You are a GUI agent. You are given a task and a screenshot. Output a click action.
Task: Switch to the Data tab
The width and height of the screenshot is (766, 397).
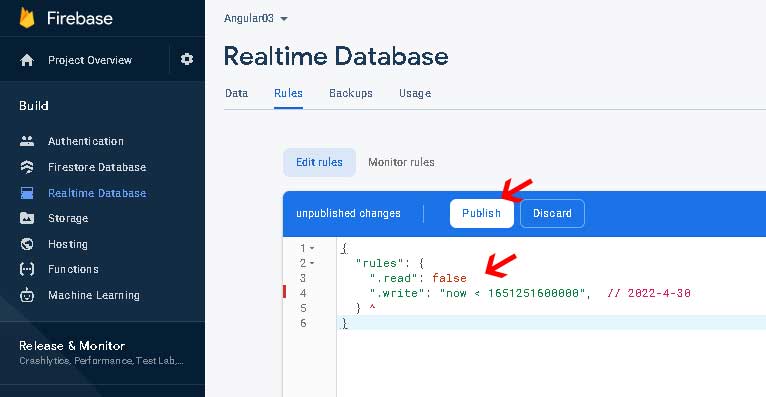(x=236, y=93)
